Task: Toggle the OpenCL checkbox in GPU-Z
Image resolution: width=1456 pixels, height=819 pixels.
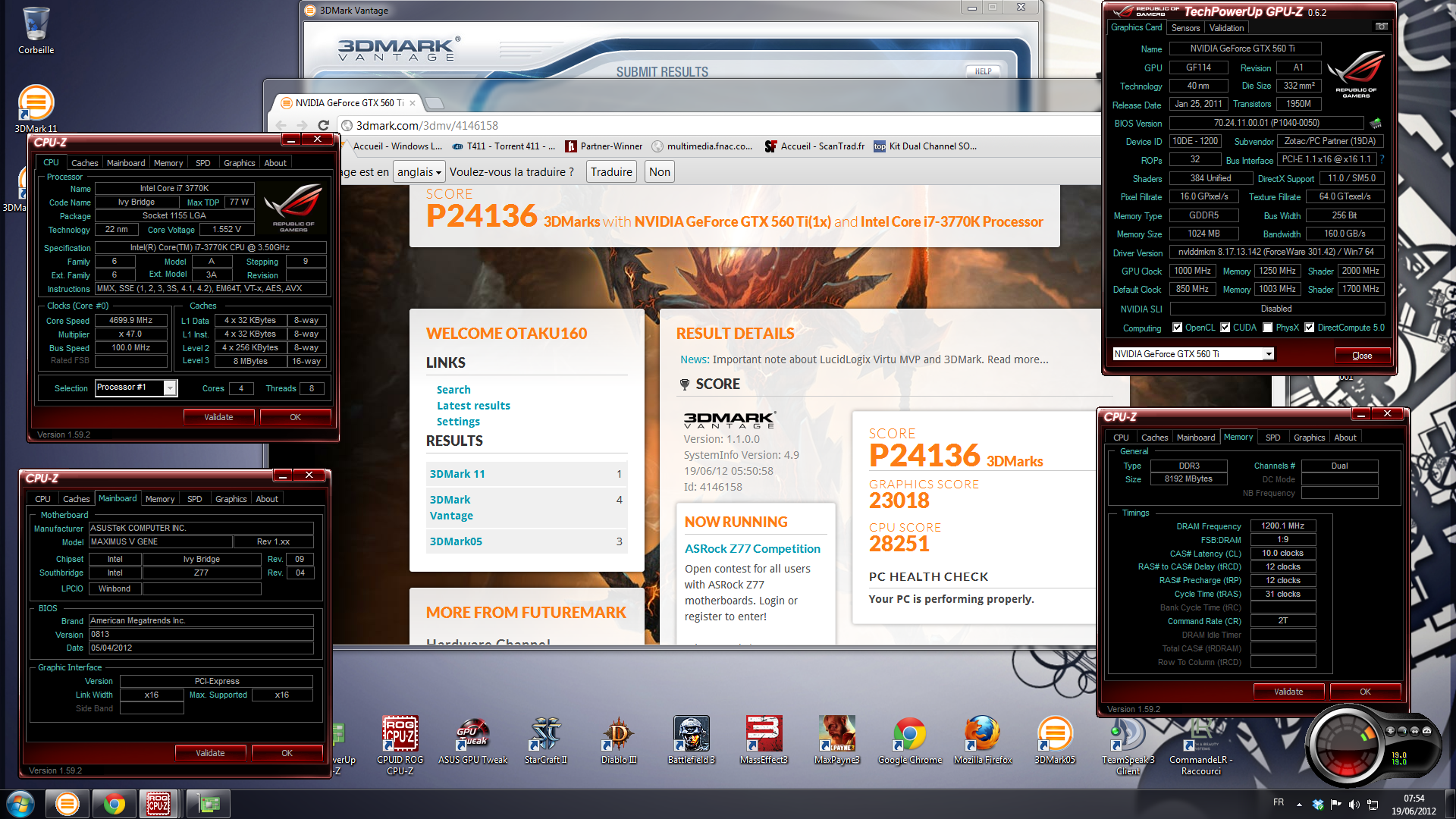Action: pyautogui.click(x=1177, y=328)
